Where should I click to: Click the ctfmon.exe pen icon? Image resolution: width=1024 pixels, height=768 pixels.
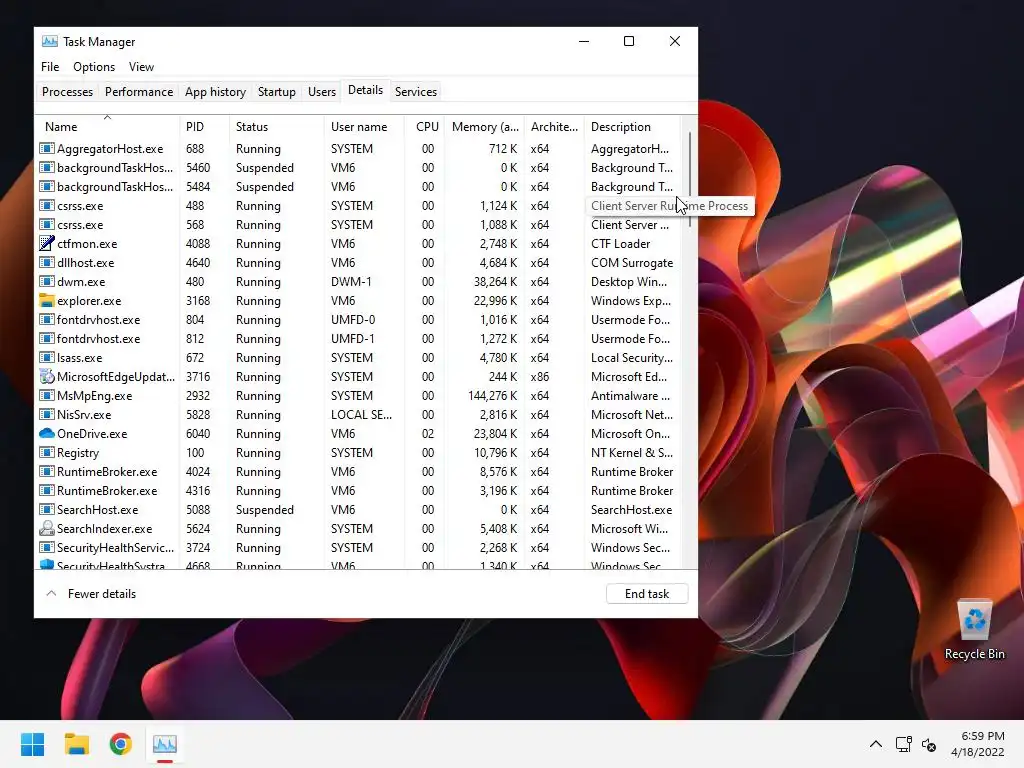(x=46, y=244)
